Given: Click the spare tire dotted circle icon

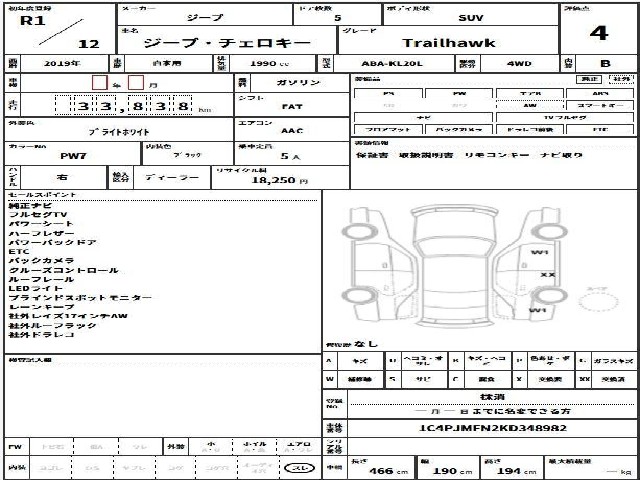Looking at the screenshot, I should point(598,302).
